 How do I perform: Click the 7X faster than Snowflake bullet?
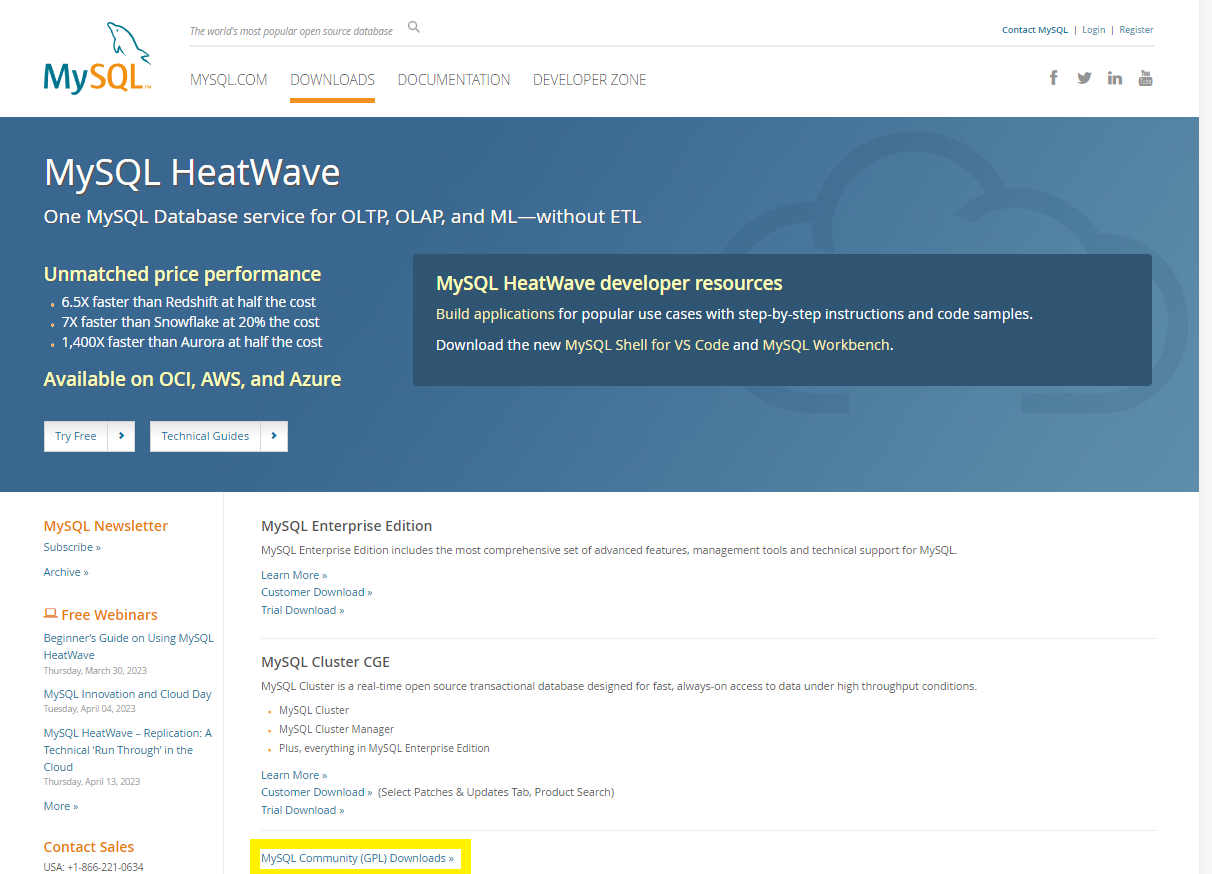tap(190, 322)
